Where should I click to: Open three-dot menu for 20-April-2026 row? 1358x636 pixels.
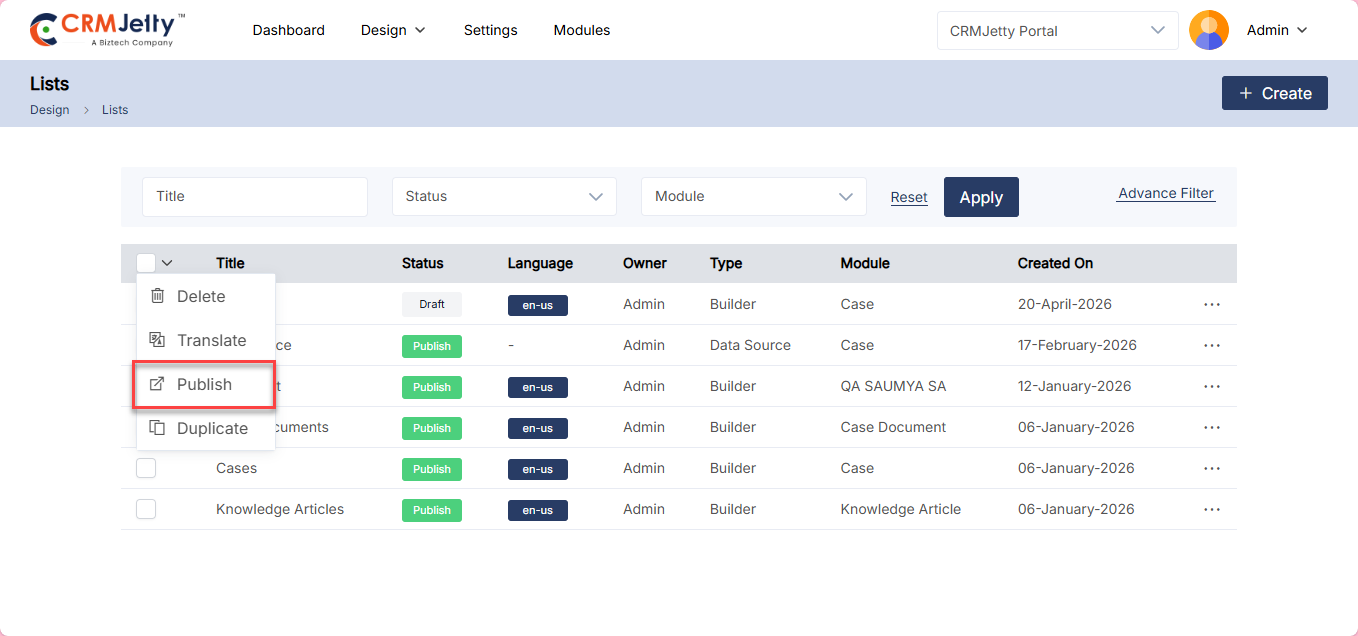pyautogui.click(x=1211, y=304)
